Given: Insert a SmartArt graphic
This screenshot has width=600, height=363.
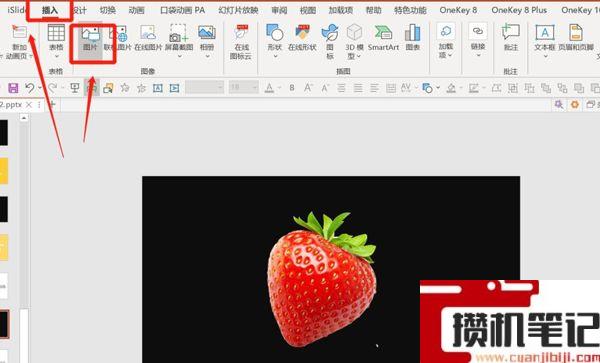Looking at the screenshot, I should (x=383, y=38).
